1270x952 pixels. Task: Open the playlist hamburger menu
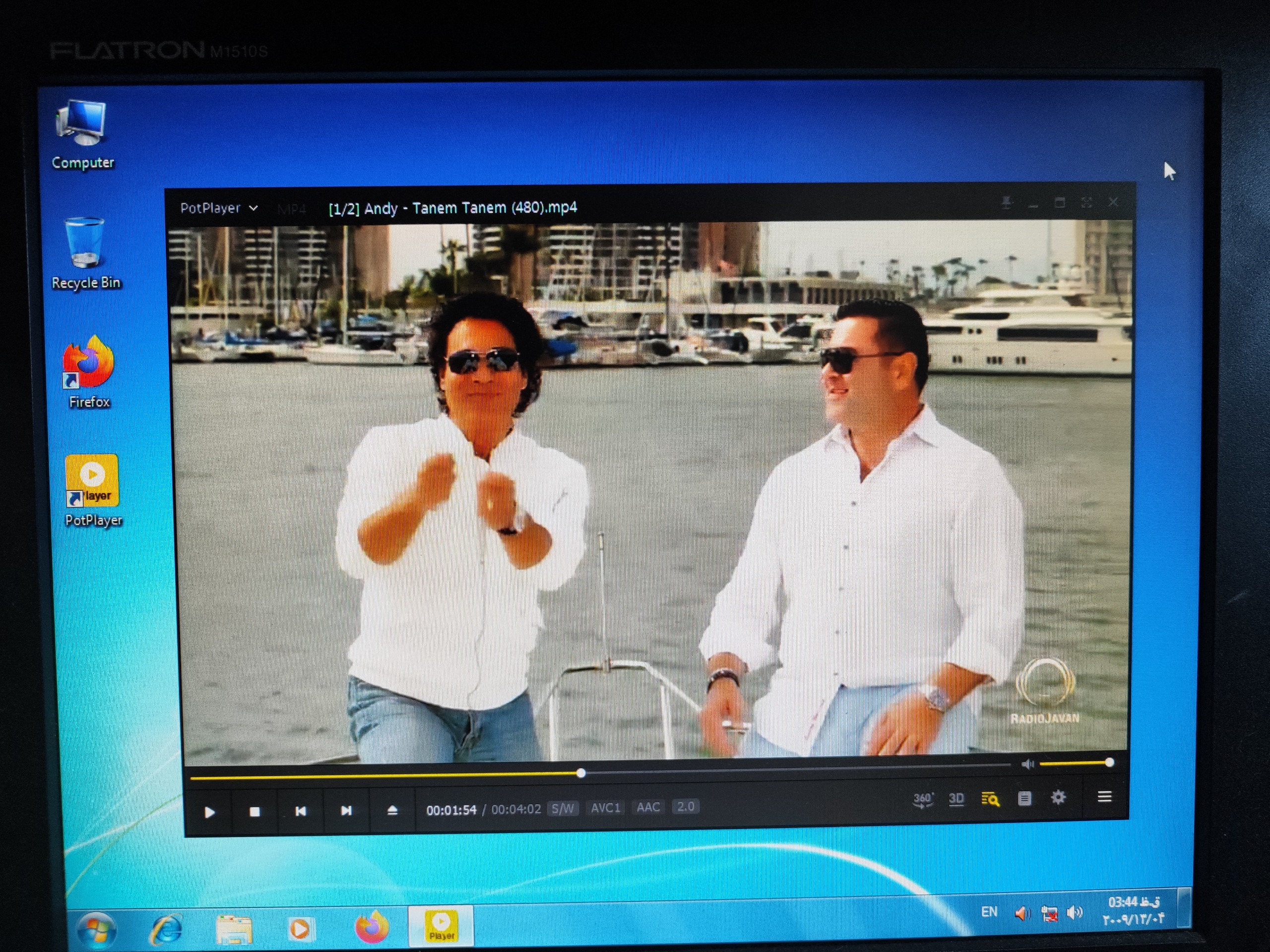pos(1104,796)
